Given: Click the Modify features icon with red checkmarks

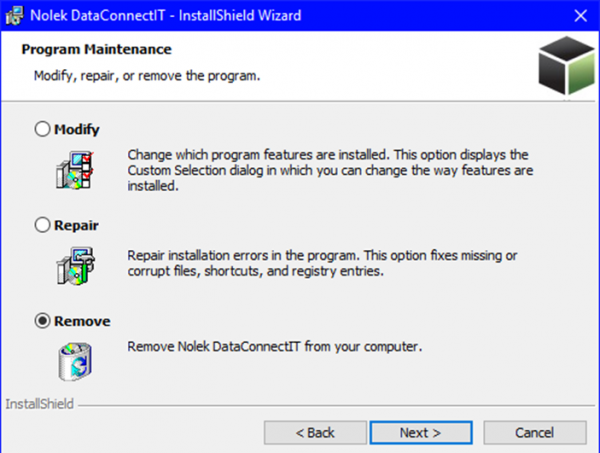Looking at the screenshot, I should [x=75, y=170].
